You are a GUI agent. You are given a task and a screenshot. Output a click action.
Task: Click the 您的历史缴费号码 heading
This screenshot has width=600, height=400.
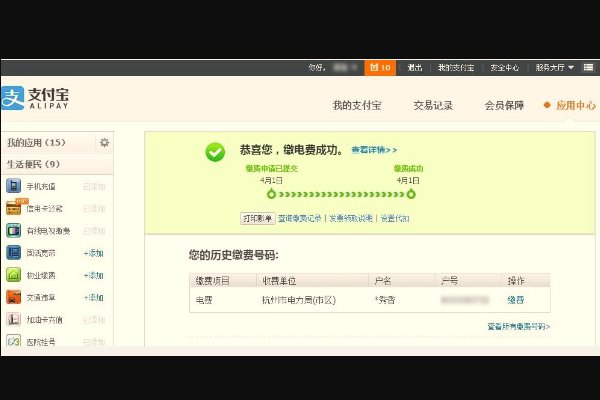pyautogui.click(x=233, y=255)
